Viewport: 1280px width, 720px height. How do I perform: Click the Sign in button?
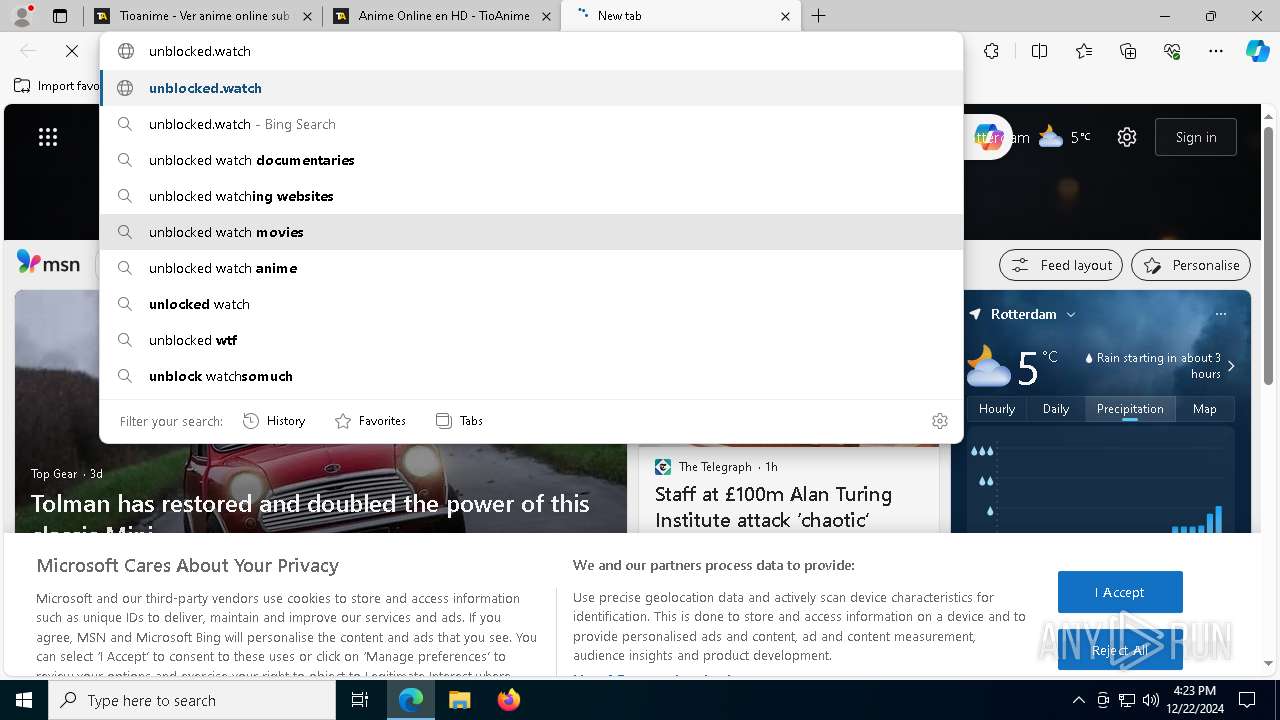(1195, 137)
